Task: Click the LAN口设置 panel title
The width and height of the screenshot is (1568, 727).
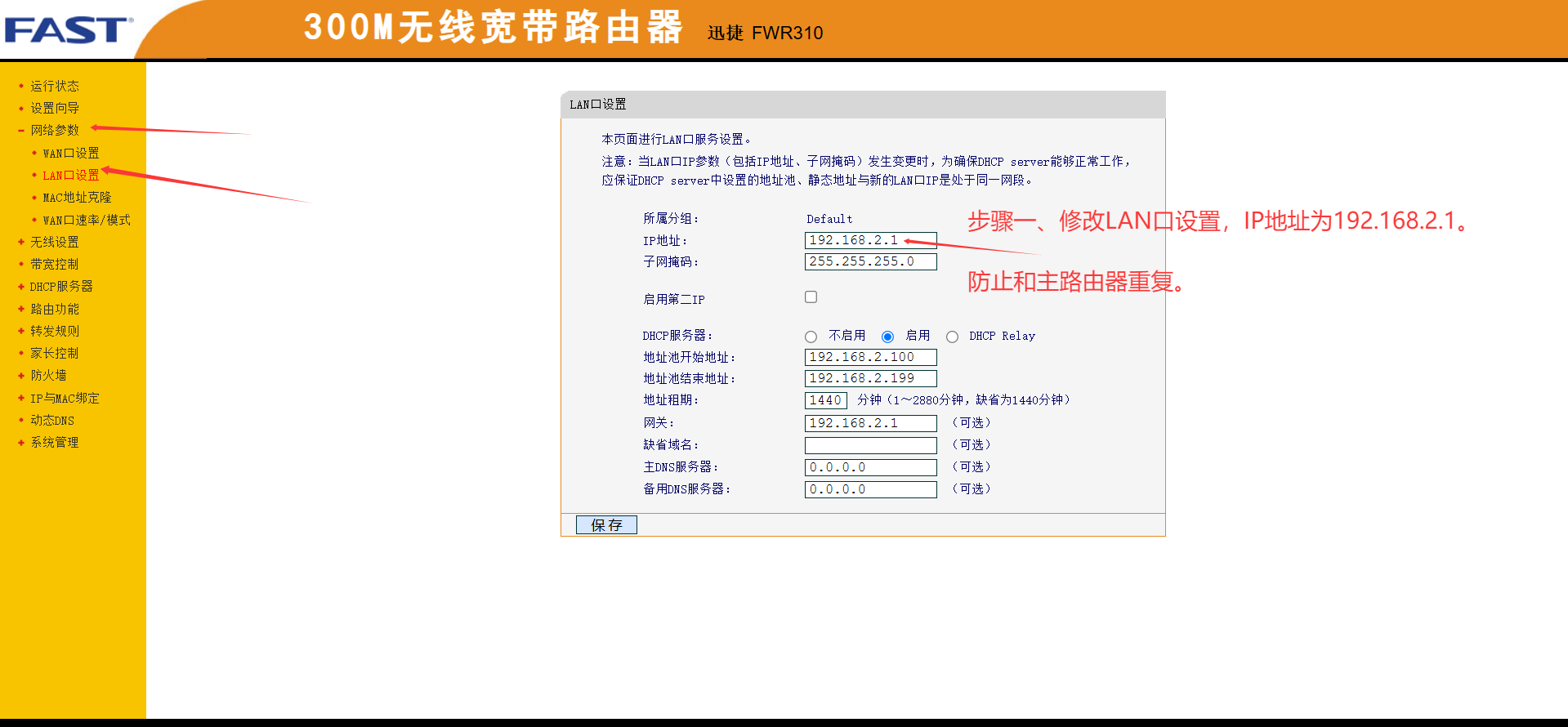Action: coord(598,105)
